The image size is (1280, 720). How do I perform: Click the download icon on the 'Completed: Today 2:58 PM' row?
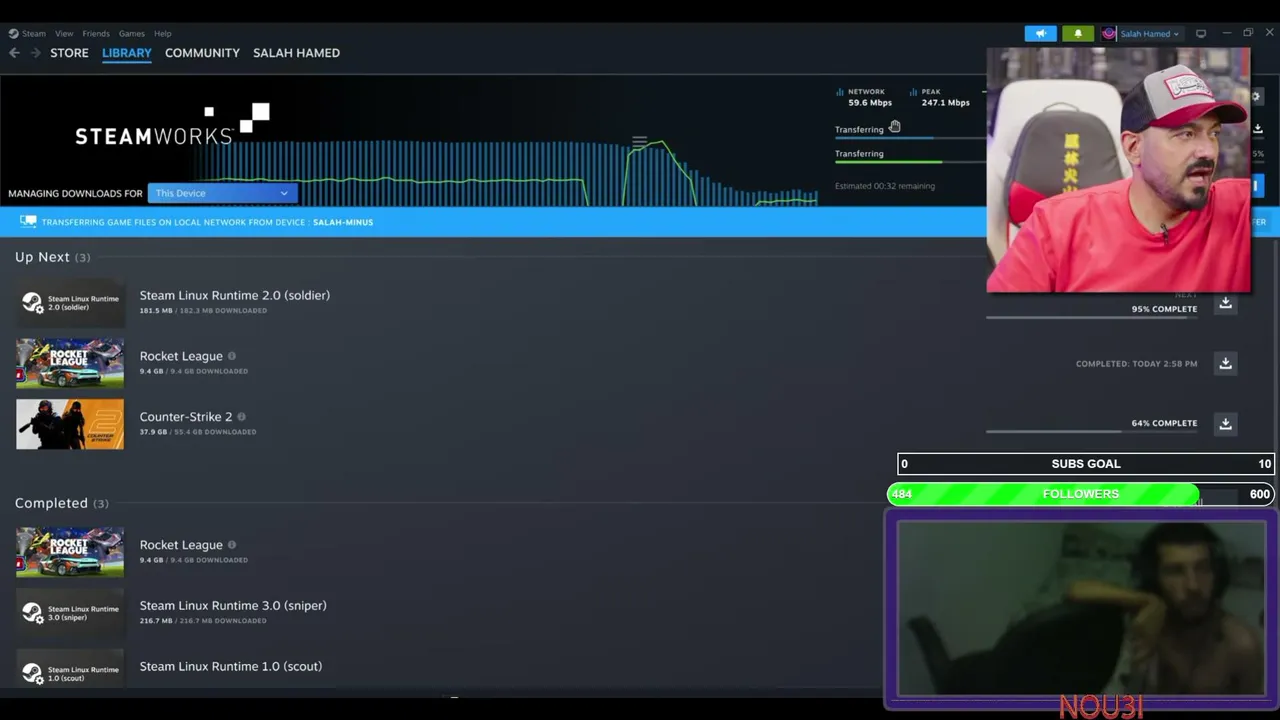click(1225, 363)
